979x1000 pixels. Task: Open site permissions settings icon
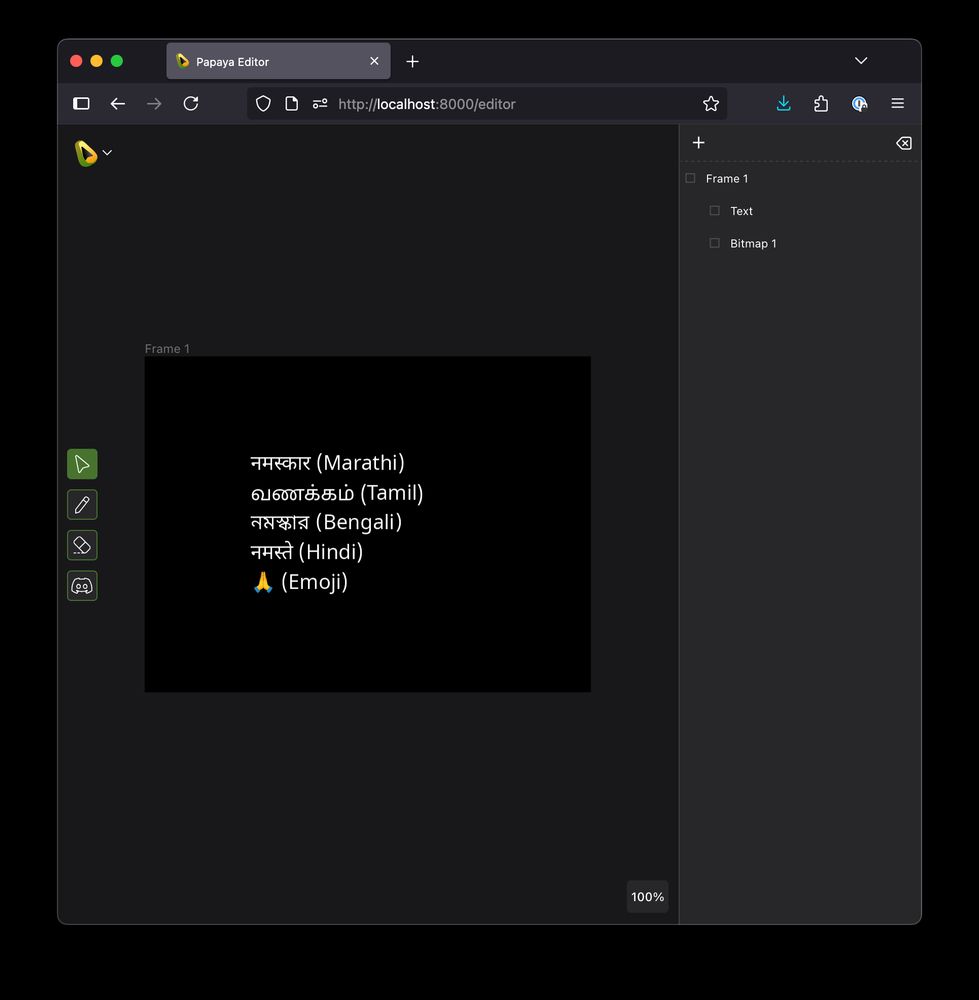point(320,103)
